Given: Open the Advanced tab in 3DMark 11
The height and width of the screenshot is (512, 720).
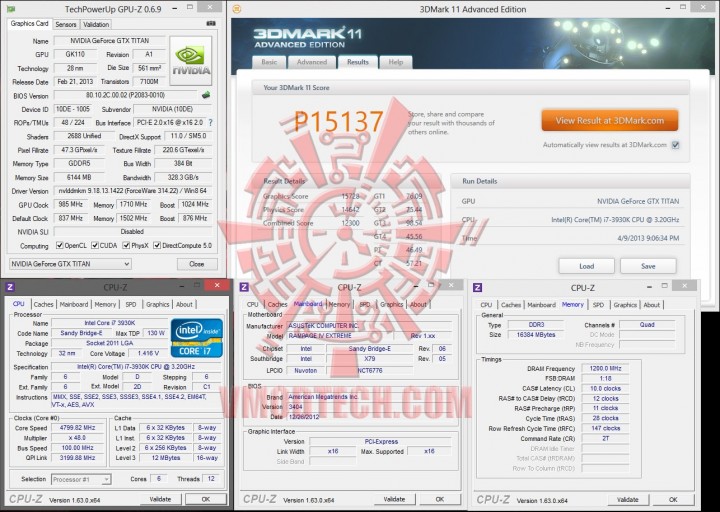Looking at the screenshot, I should (x=312, y=62).
